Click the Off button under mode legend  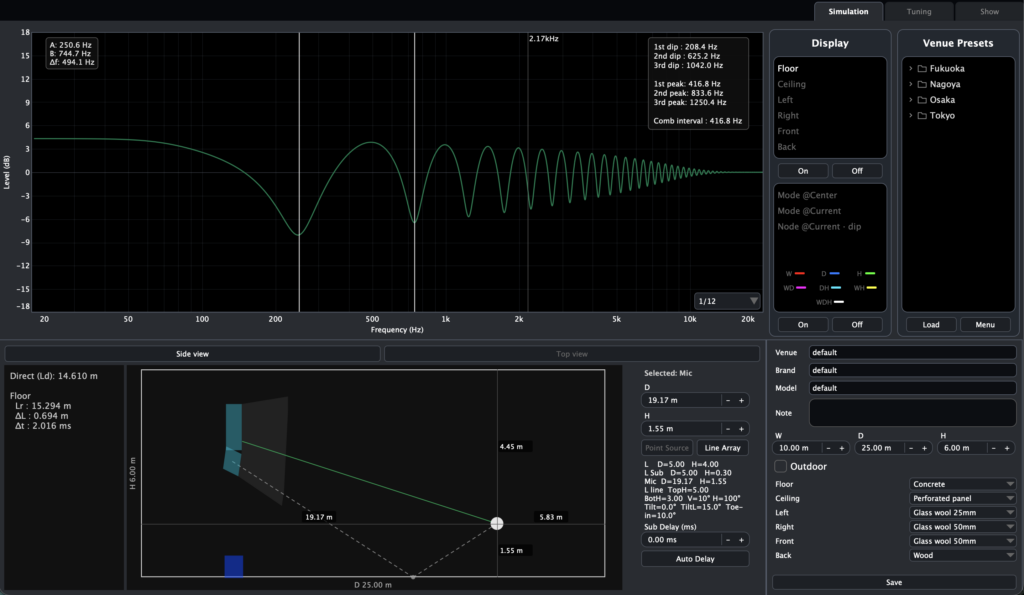(x=857, y=325)
